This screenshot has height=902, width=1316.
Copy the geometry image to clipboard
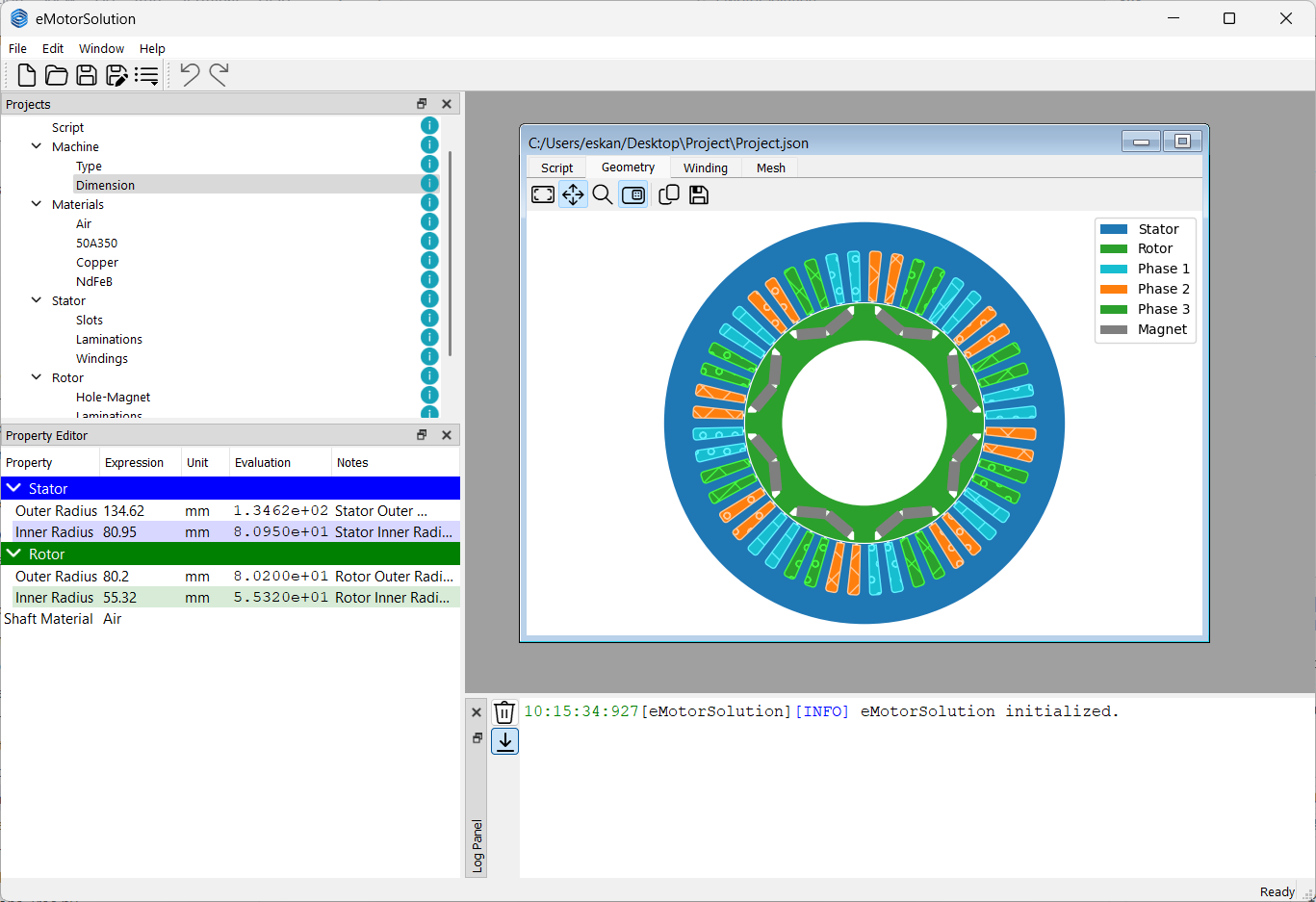pos(668,193)
